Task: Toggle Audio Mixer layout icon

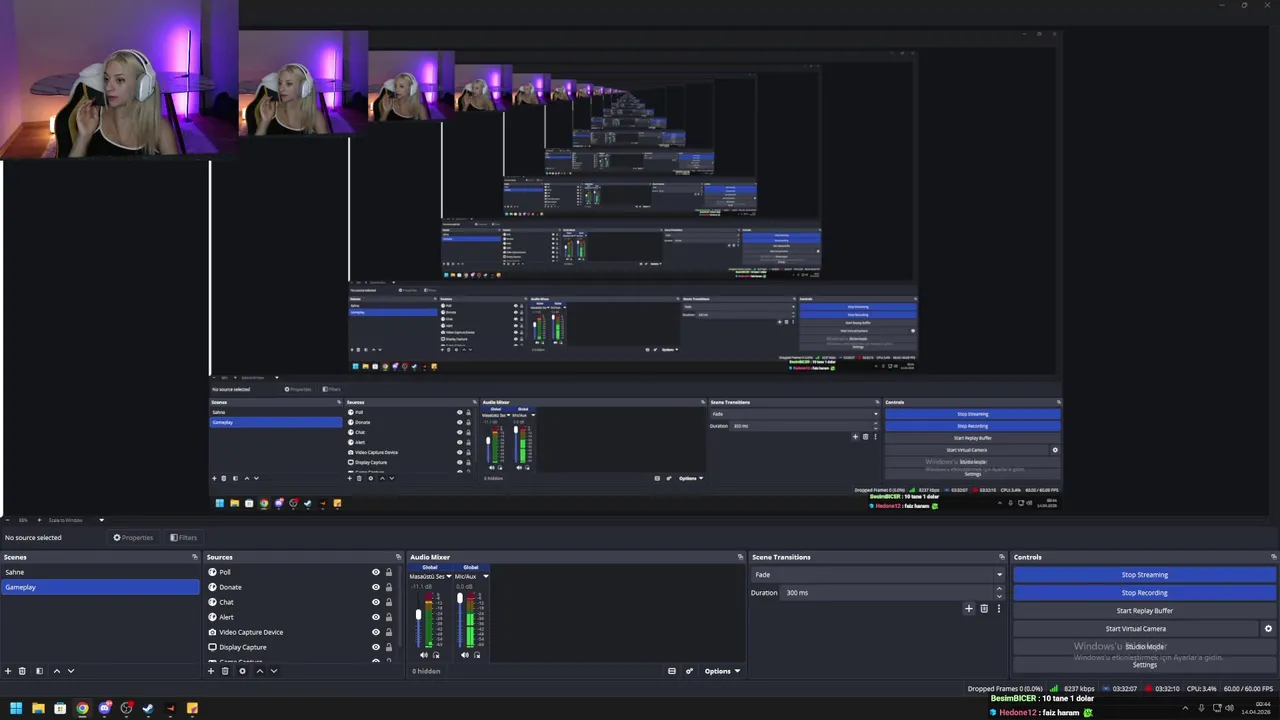Action: (672, 671)
